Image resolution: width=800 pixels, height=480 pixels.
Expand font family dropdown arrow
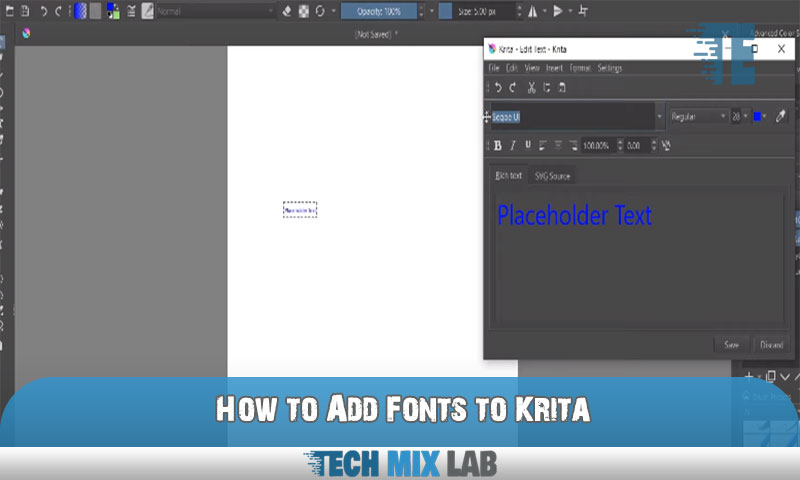(659, 116)
